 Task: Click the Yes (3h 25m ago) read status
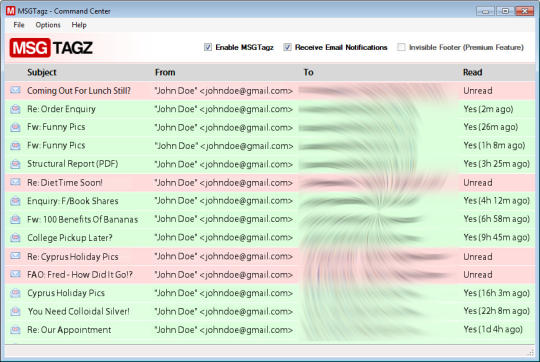[x=497, y=164]
